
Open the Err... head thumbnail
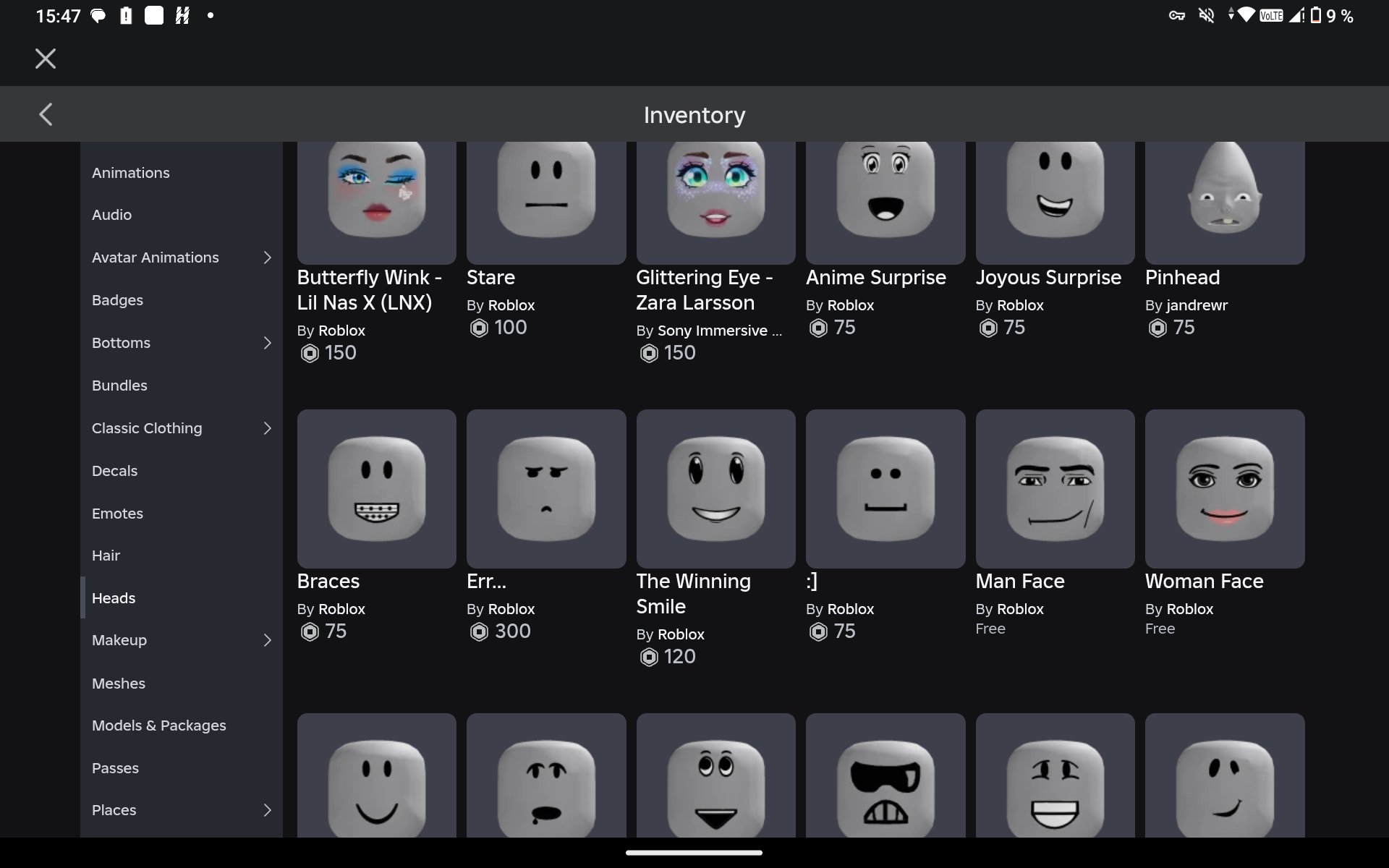pos(546,489)
